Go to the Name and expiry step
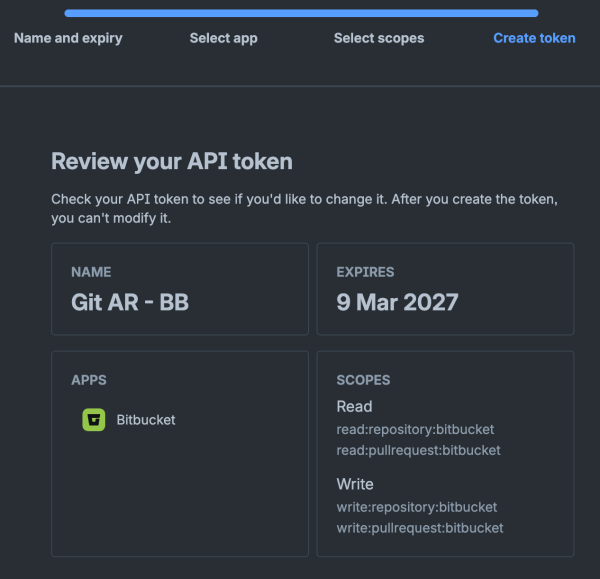 coord(68,38)
